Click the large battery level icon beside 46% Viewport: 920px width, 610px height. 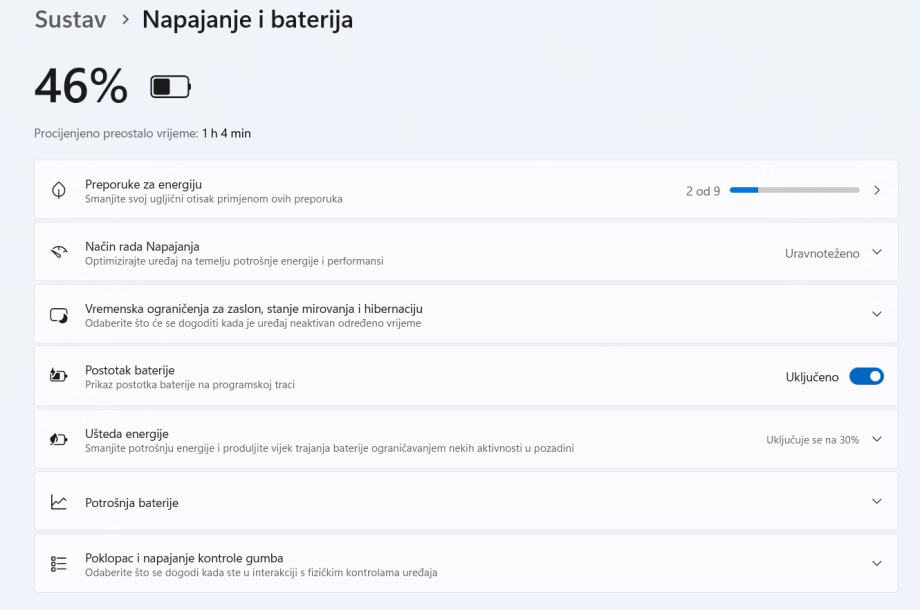click(x=170, y=87)
